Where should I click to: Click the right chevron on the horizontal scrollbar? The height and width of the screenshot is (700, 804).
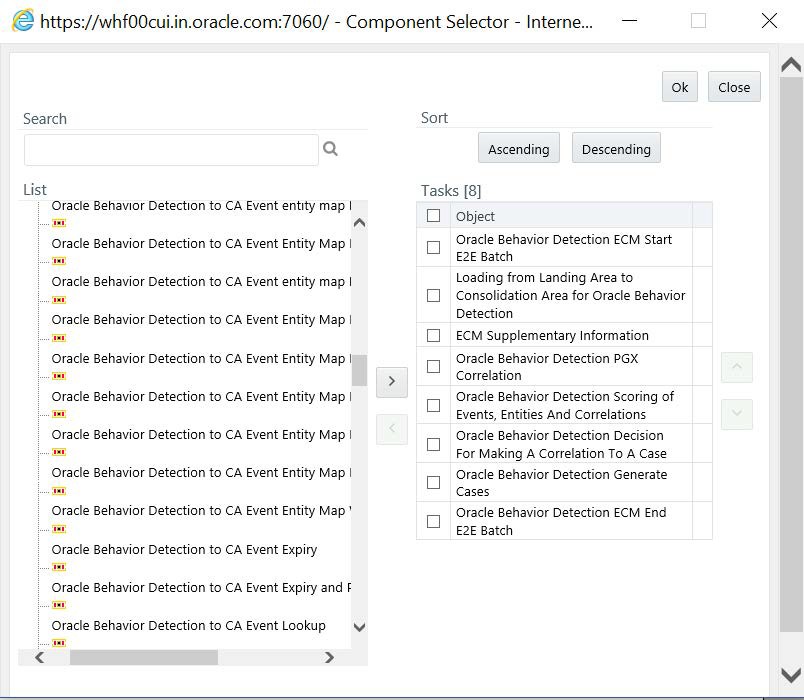[x=330, y=658]
